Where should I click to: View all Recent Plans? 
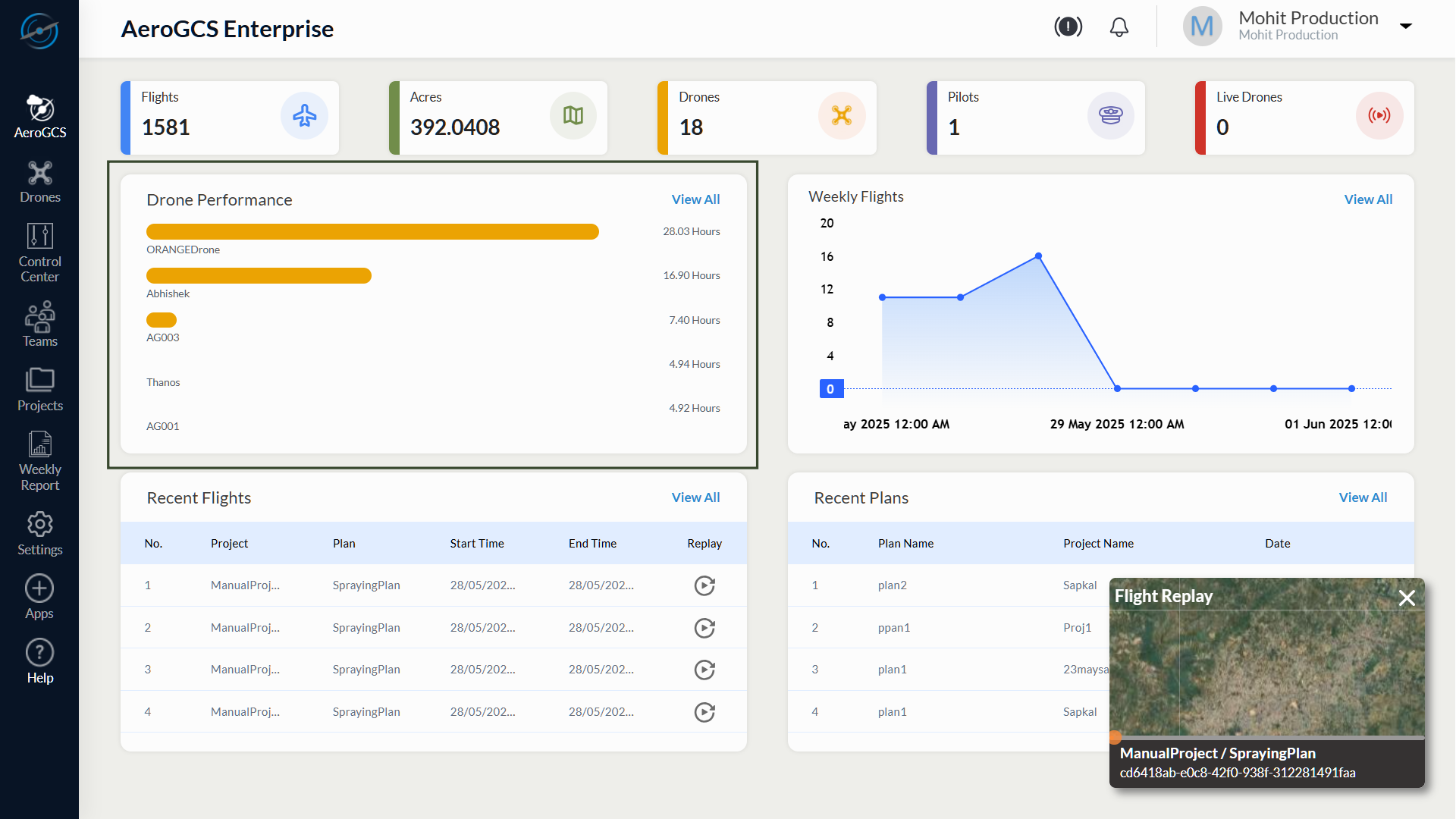pyautogui.click(x=1363, y=497)
